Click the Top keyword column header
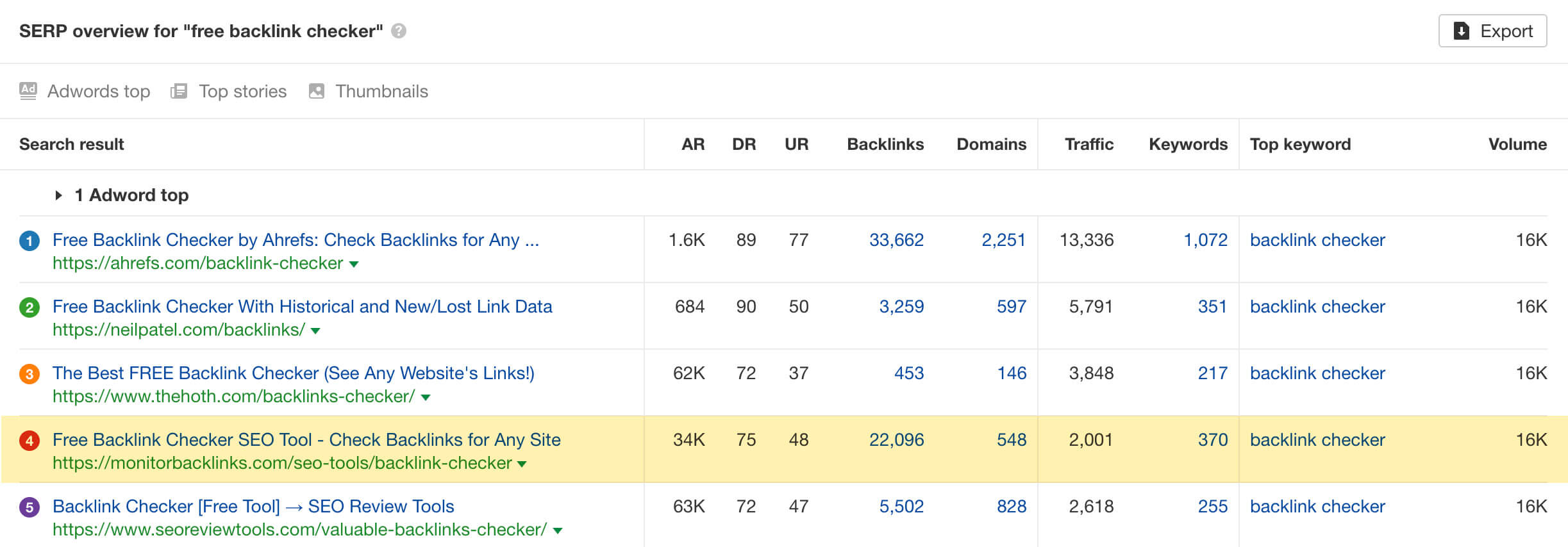Image resolution: width=1568 pixels, height=547 pixels. click(1300, 144)
